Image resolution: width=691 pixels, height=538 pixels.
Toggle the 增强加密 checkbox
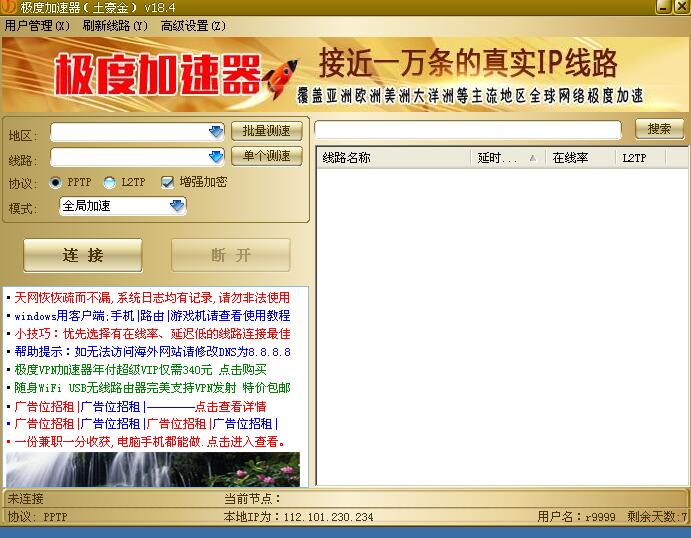167,182
